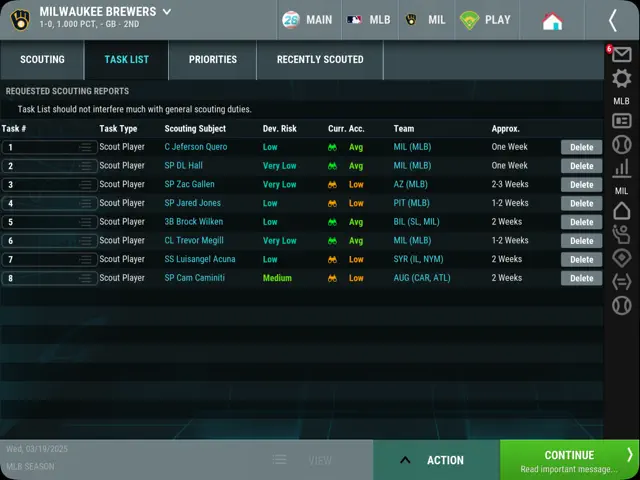This screenshot has width=640, height=480.
Task: Open the PLAY menu
Action: [x=487, y=20]
